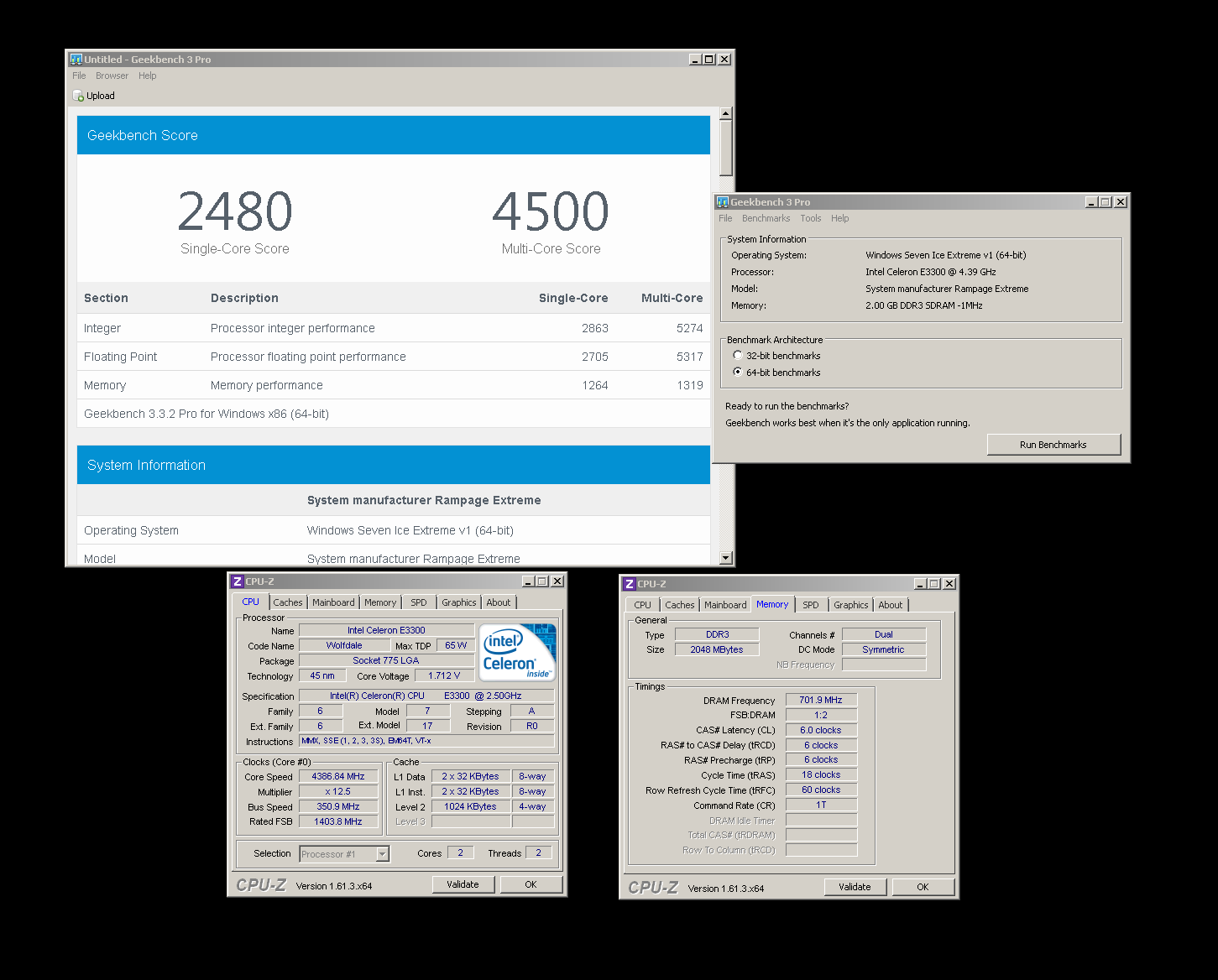Screen dimensions: 1218x980
Task: Click scrollbar down arrow in Geekbench results
Action: (726, 558)
